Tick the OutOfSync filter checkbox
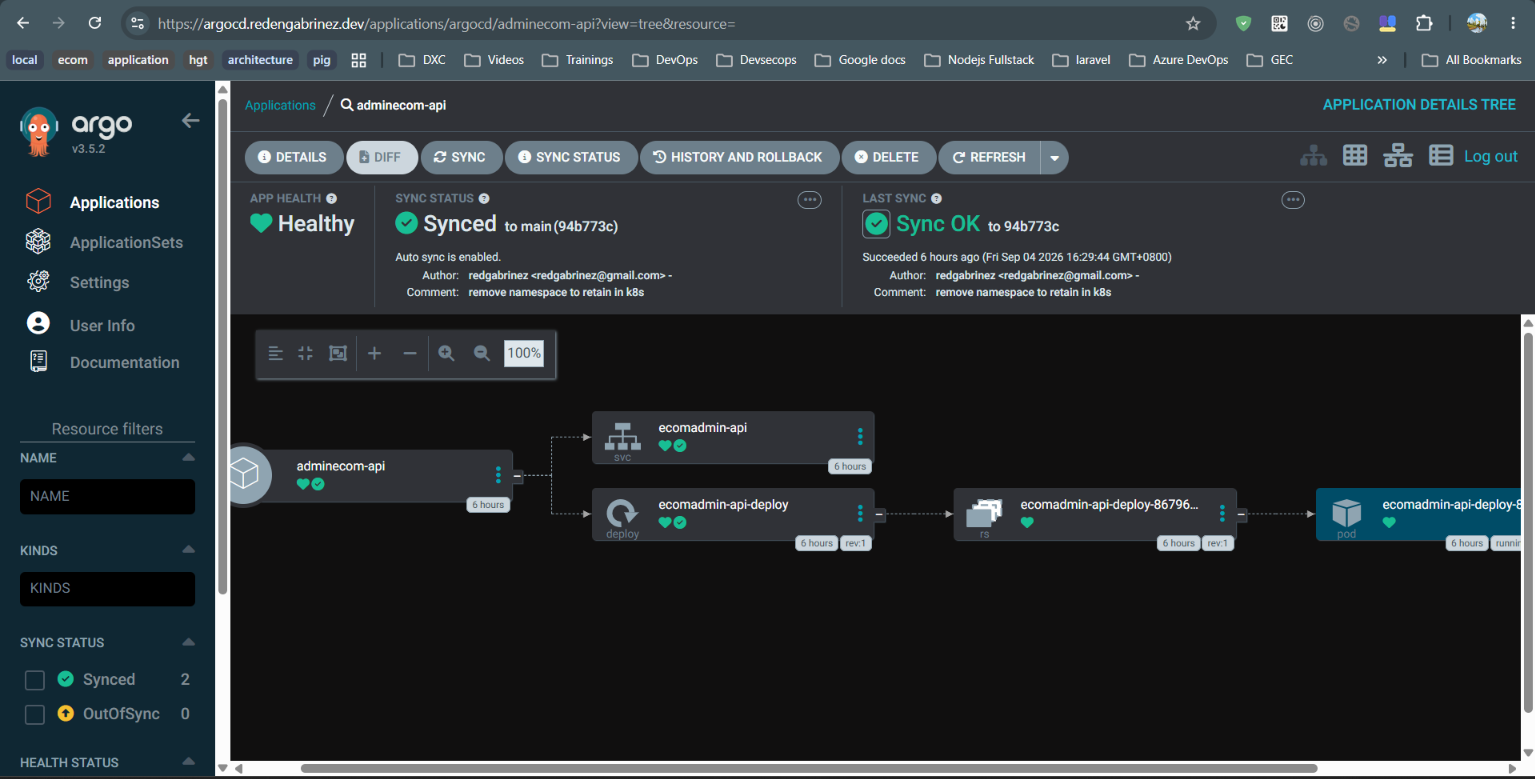The image size is (1535, 779). pyautogui.click(x=35, y=714)
